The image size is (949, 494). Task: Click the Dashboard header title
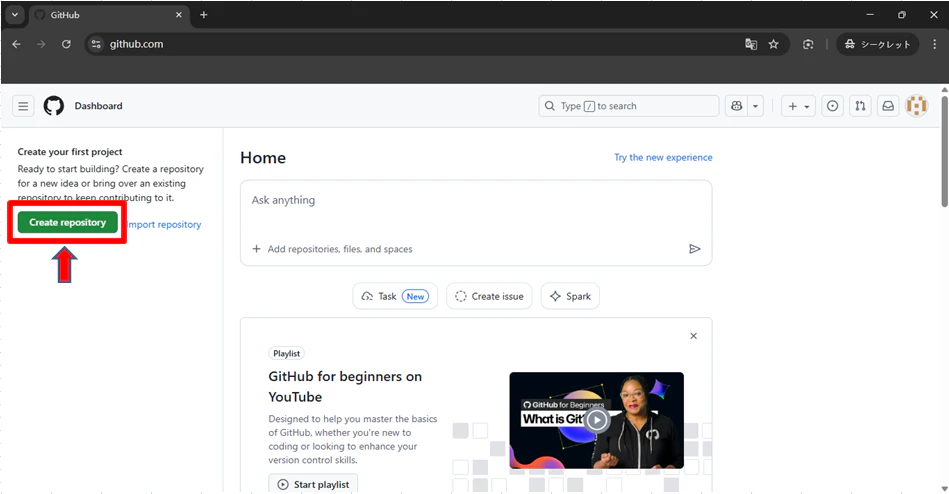[x=98, y=106]
